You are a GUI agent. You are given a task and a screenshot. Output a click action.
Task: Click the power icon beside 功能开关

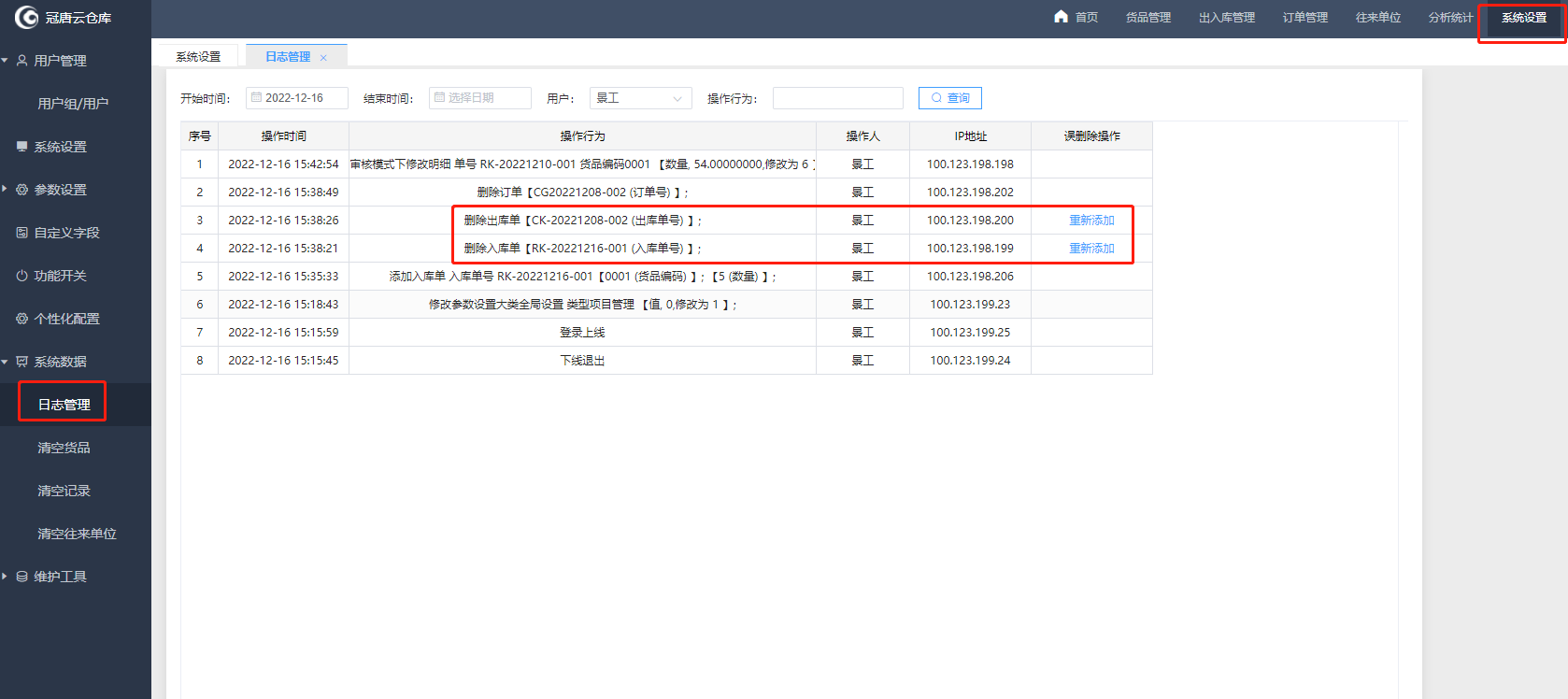click(x=21, y=275)
